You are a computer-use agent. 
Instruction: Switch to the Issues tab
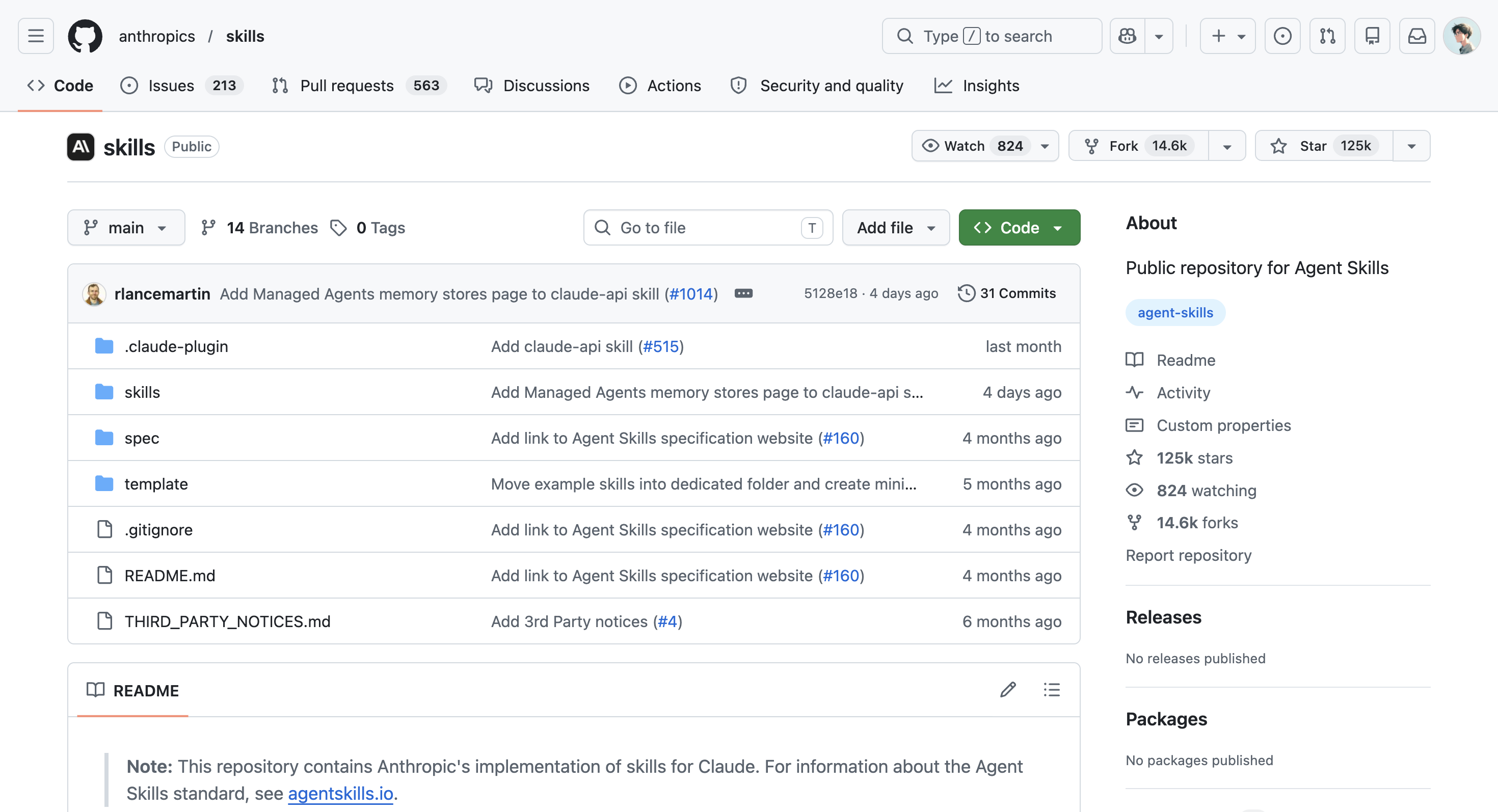pyautogui.click(x=181, y=86)
